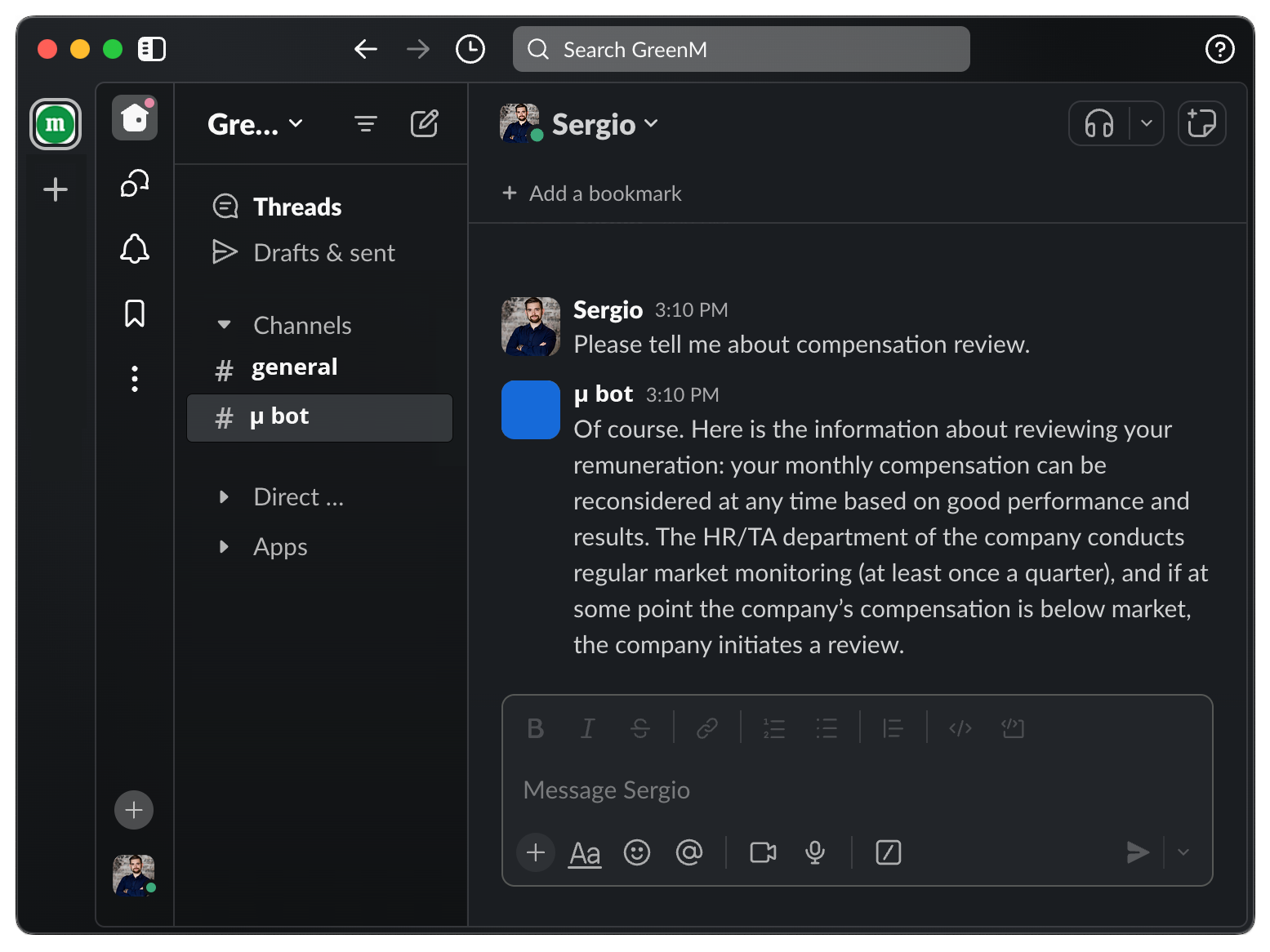Click the compose new message icon
The image size is (1270, 952).
point(424,124)
